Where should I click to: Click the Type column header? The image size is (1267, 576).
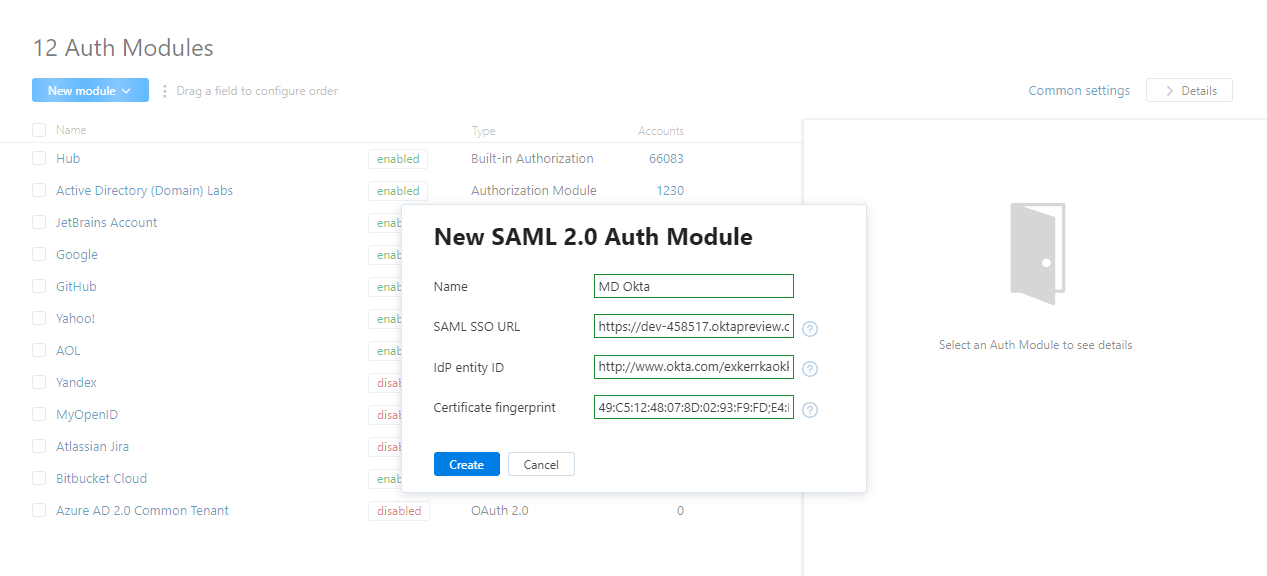pos(483,130)
